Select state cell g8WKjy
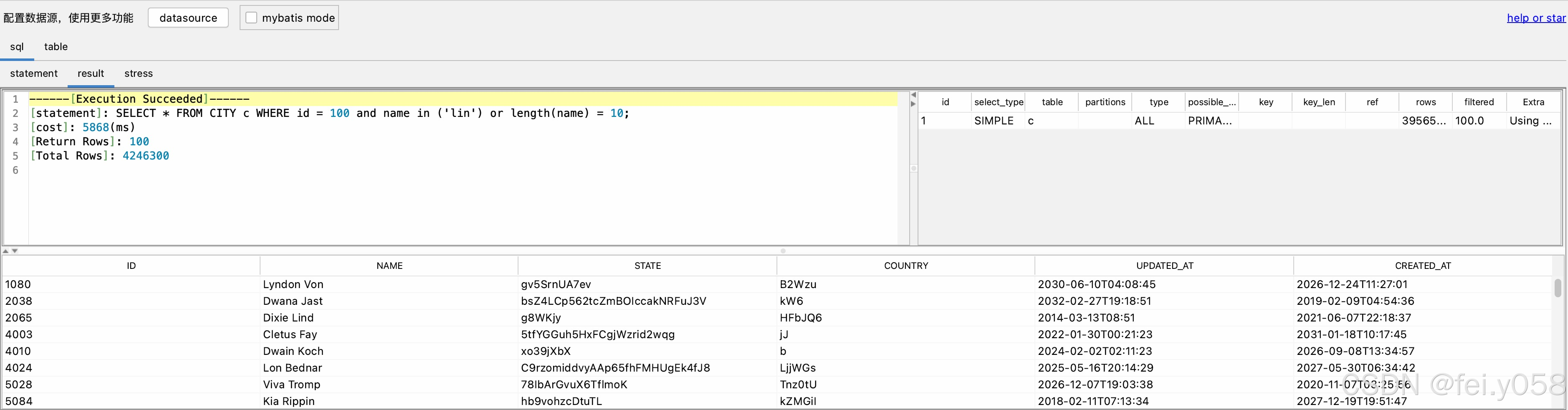 [647, 318]
